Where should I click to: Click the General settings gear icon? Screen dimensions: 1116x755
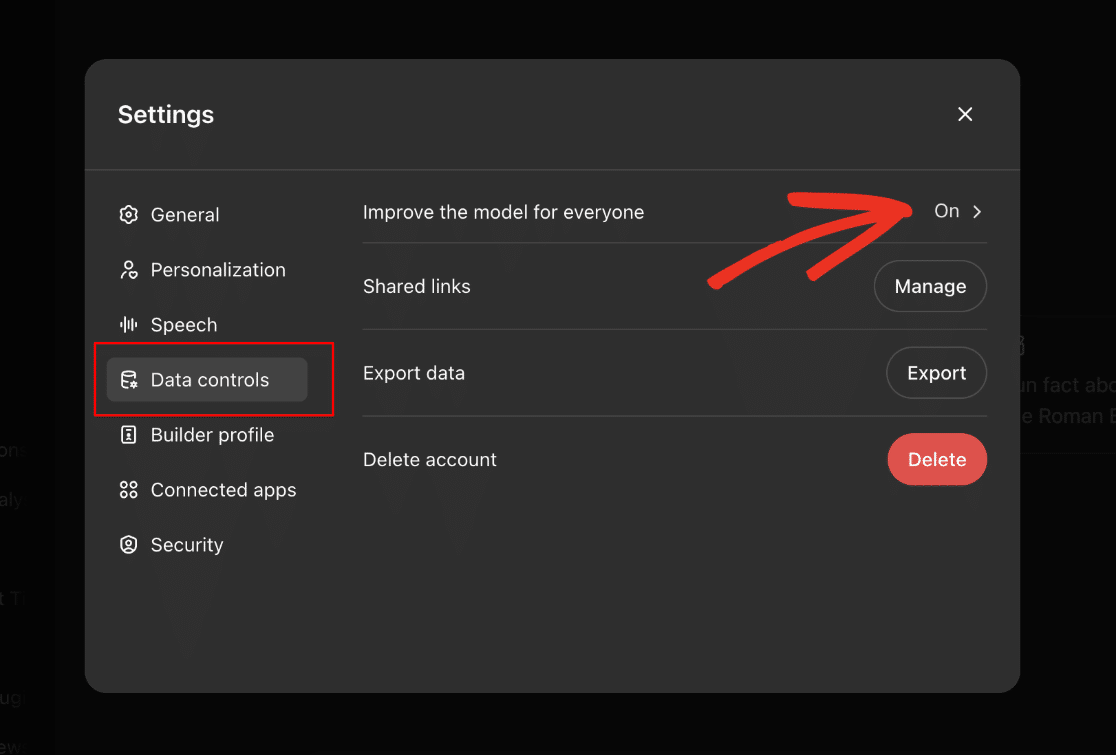(x=128, y=214)
